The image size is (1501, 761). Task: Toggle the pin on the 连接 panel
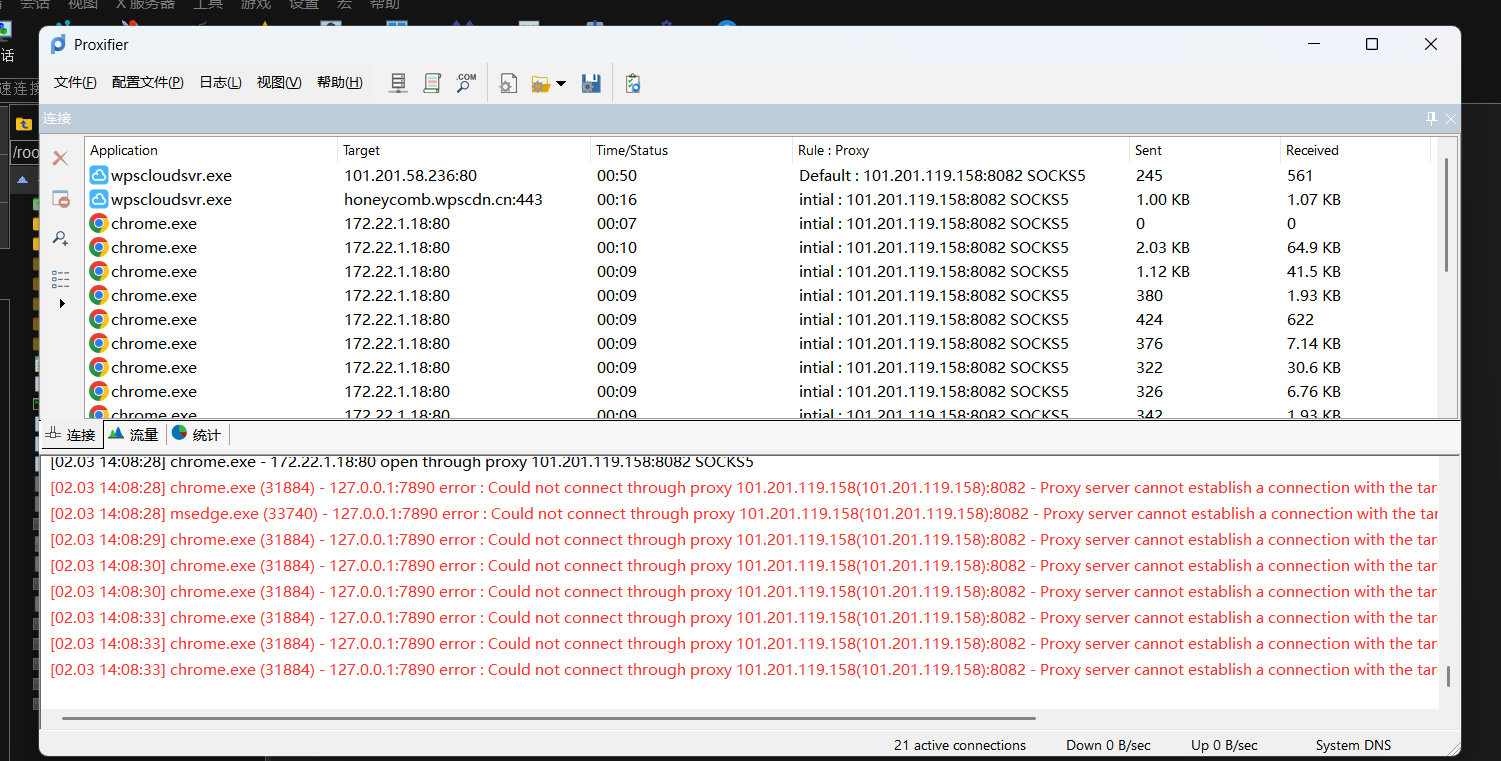[x=1431, y=118]
